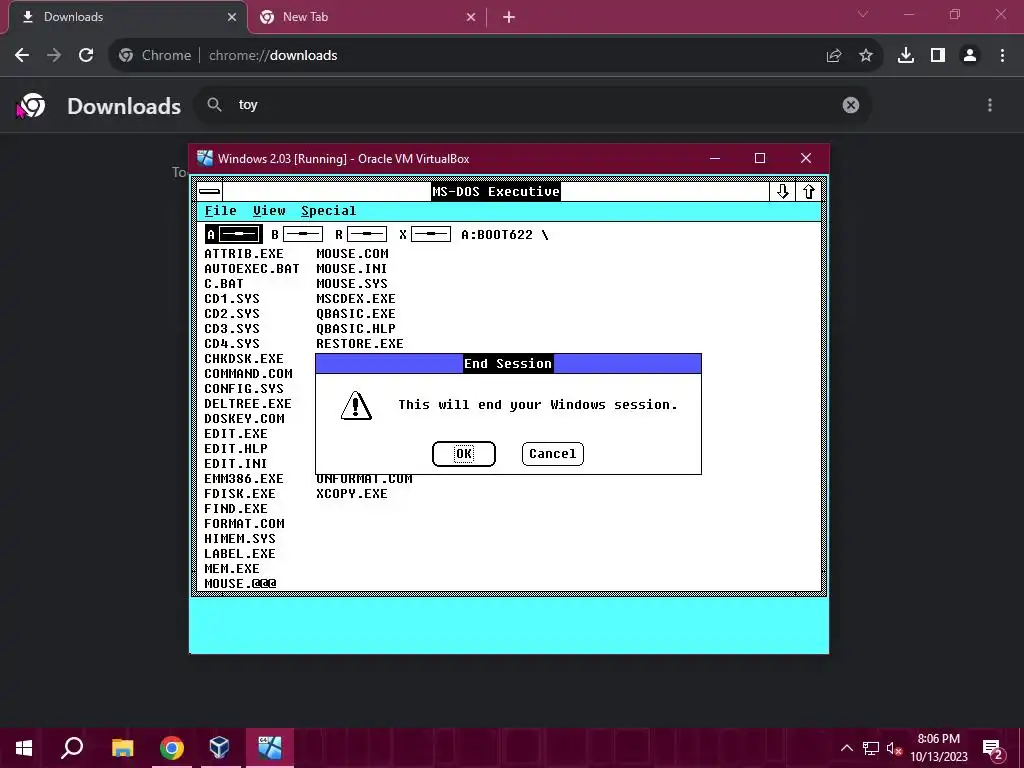Open Windows Start menu
This screenshot has height=768, width=1024.
tap(24, 748)
